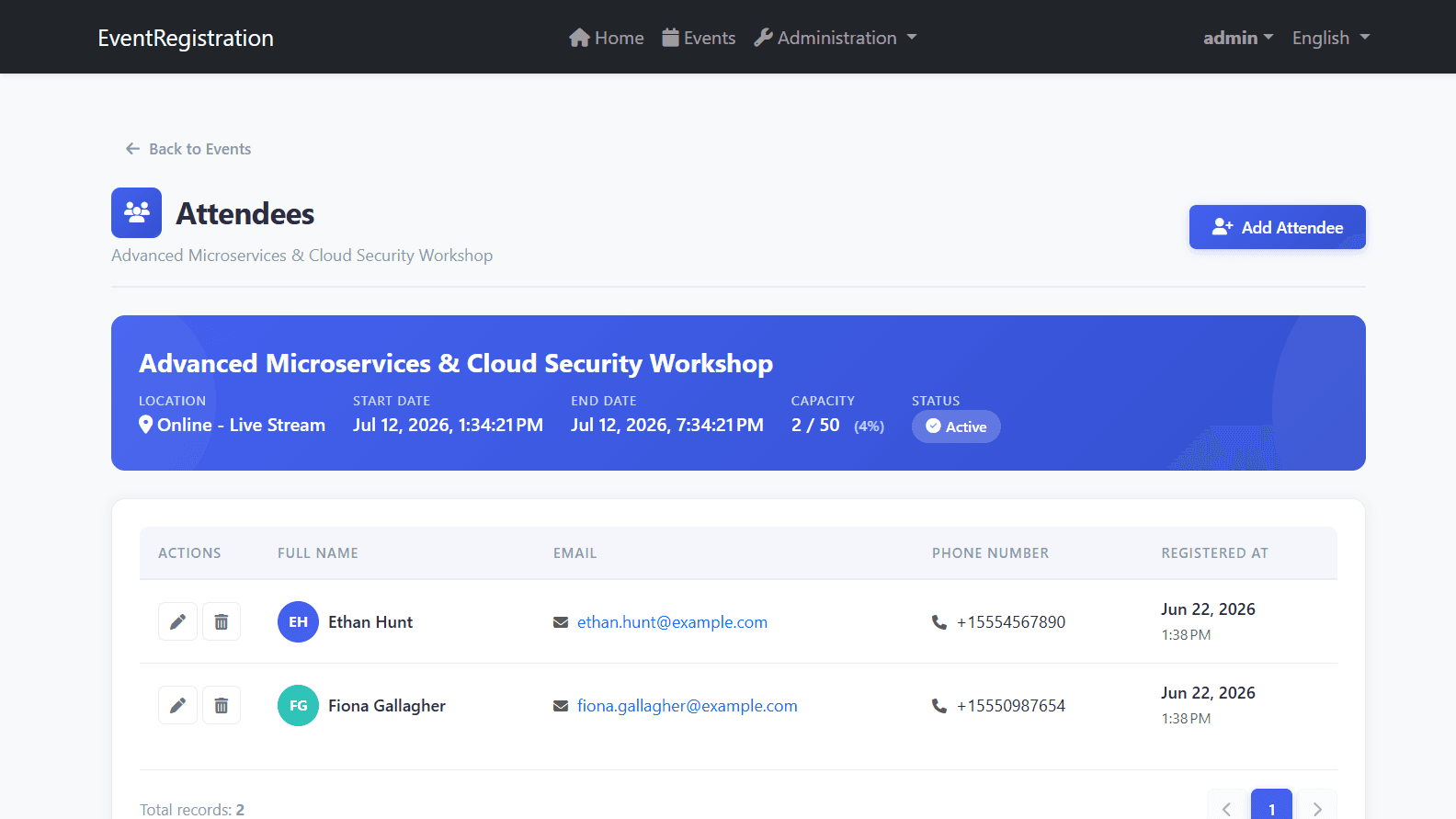Open fiona.gallagher@example.com email link

point(688,706)
